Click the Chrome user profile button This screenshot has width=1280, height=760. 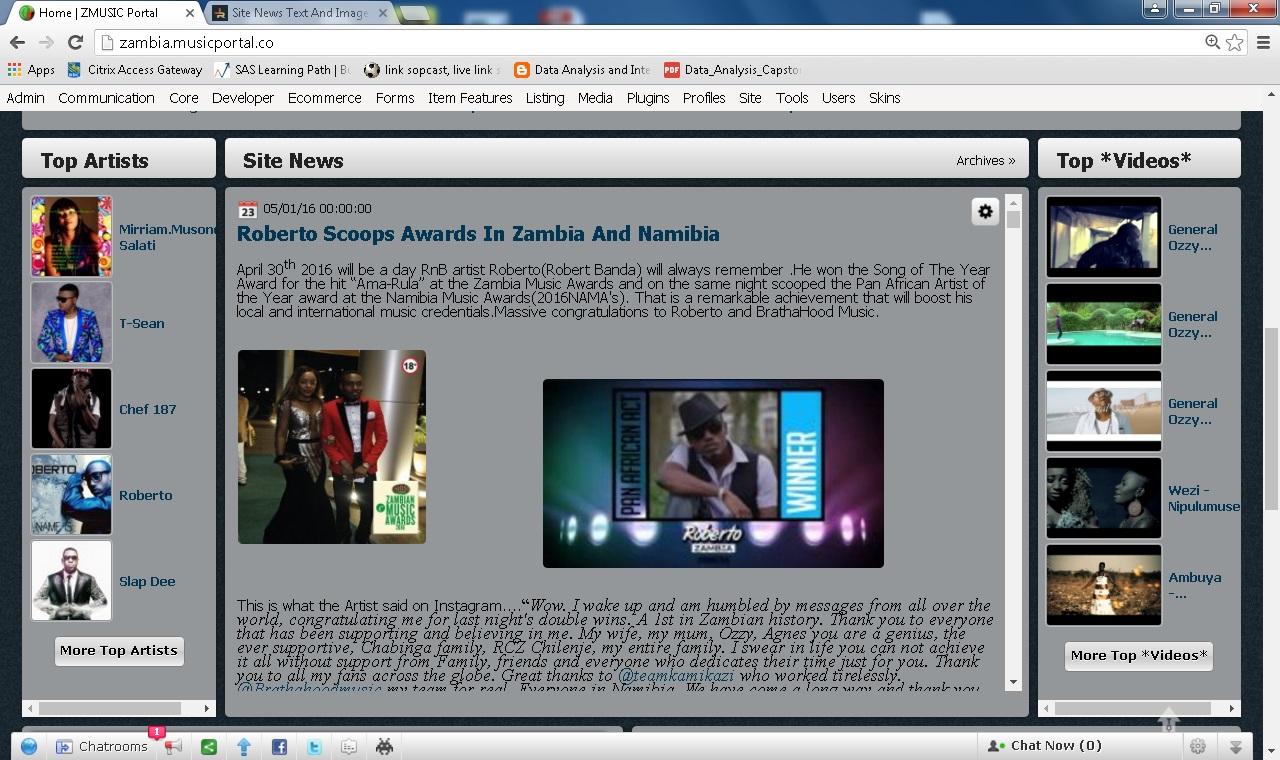click(1155, 8)
